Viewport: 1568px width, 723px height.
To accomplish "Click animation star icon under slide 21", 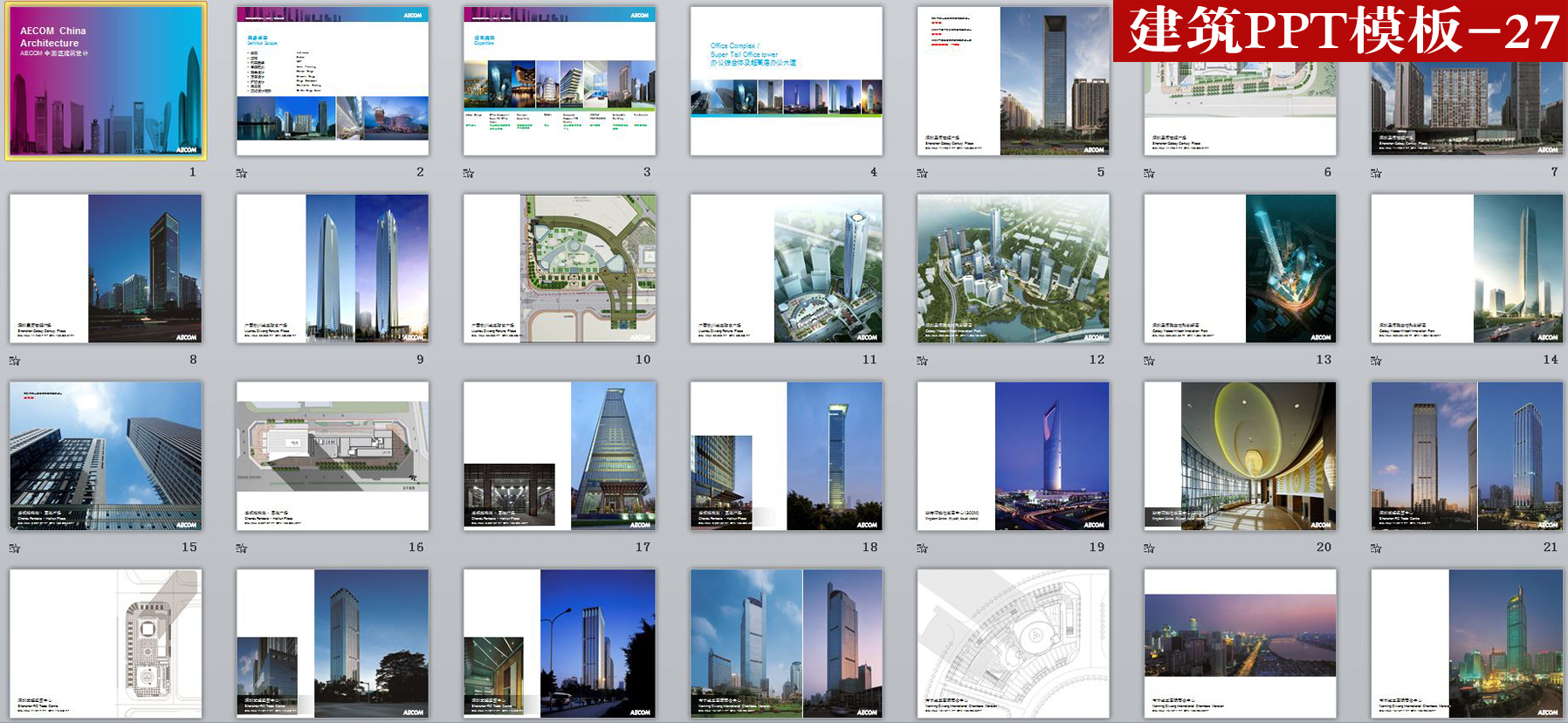I will 1377,548.
